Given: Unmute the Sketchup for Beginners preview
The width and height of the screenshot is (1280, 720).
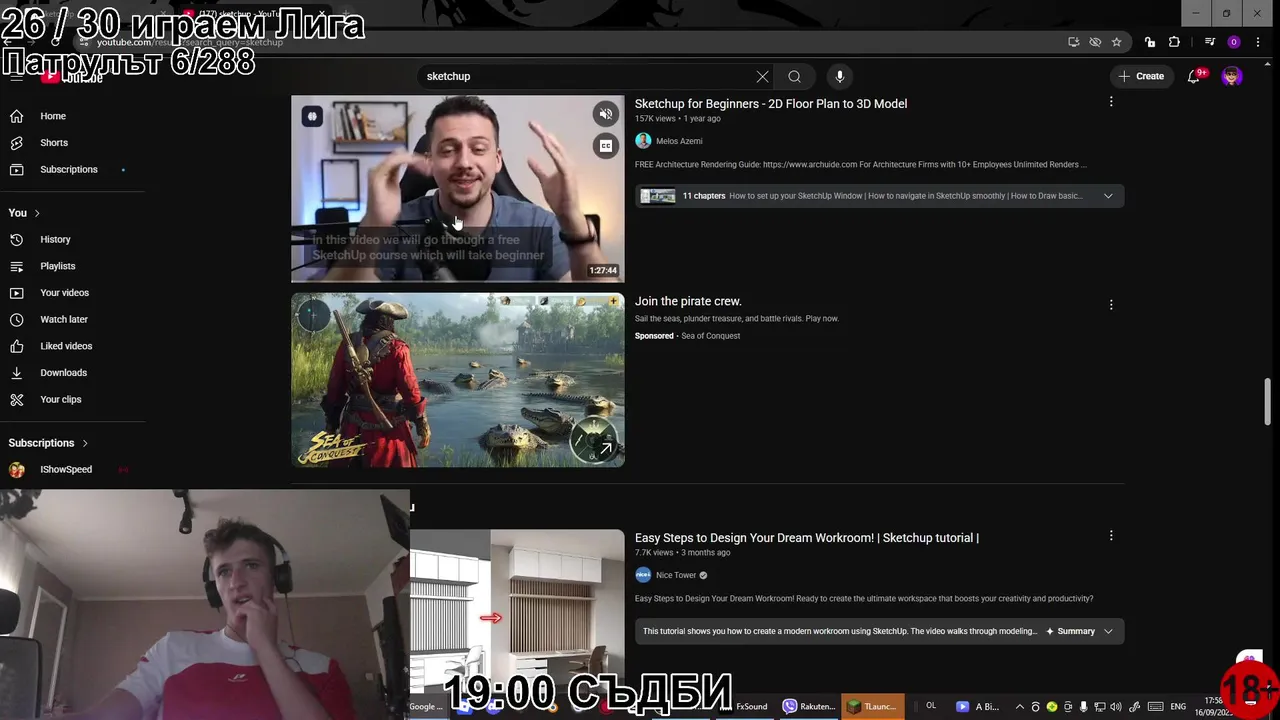Looking at the screenshot, I should pos(605,114).
